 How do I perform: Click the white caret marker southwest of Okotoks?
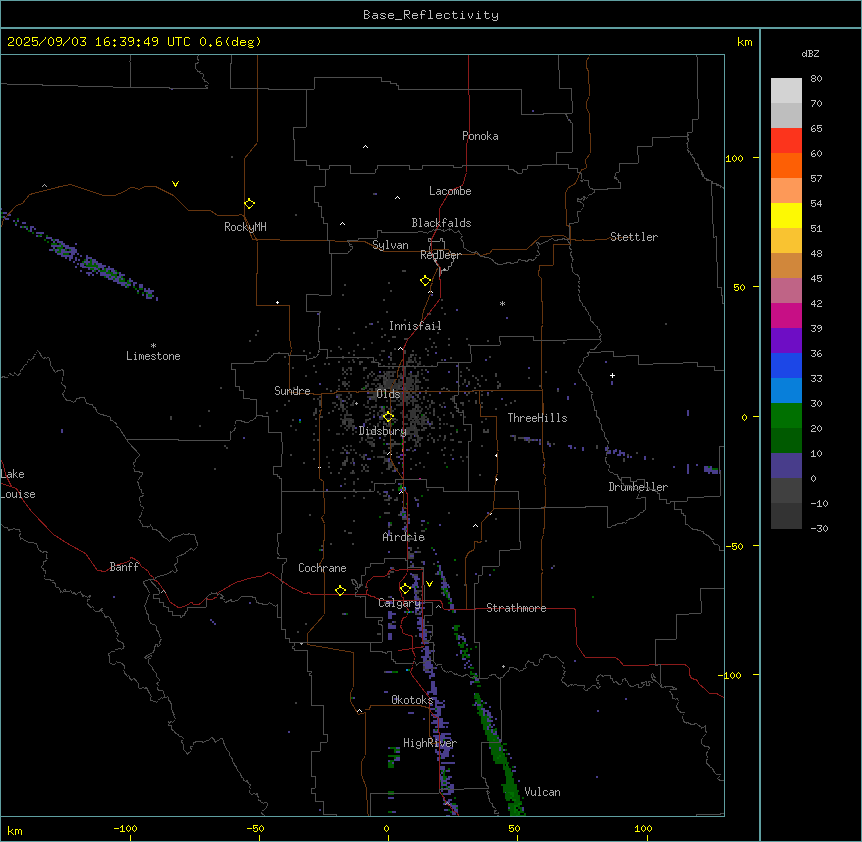pyautogui.click(x=360, y=711)
